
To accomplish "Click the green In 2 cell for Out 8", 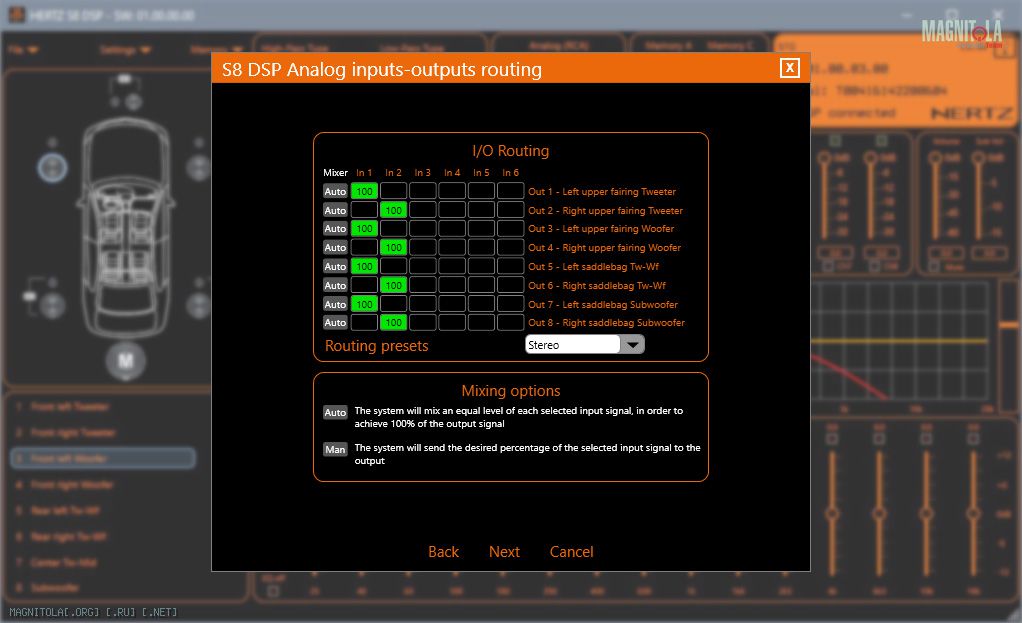I will 394,322.
